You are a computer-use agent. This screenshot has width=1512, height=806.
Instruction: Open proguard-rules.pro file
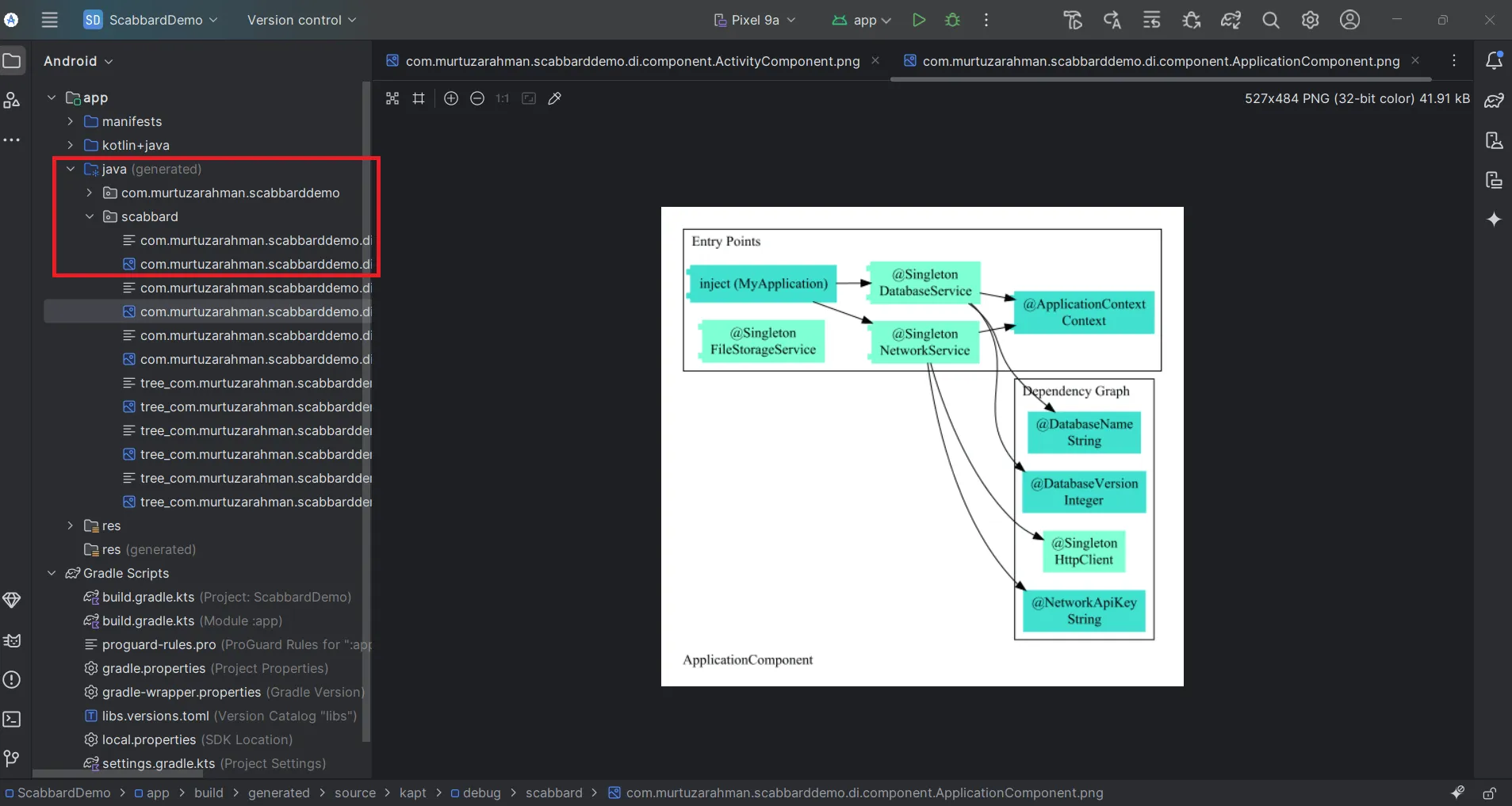tap(228, 644)
